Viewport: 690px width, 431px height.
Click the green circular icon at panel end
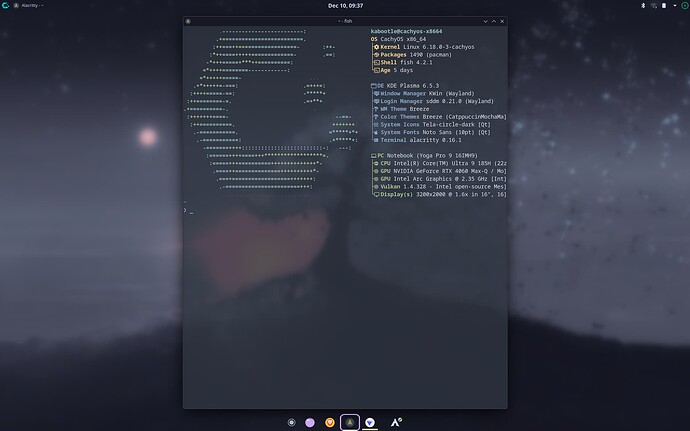coord(685,6)
